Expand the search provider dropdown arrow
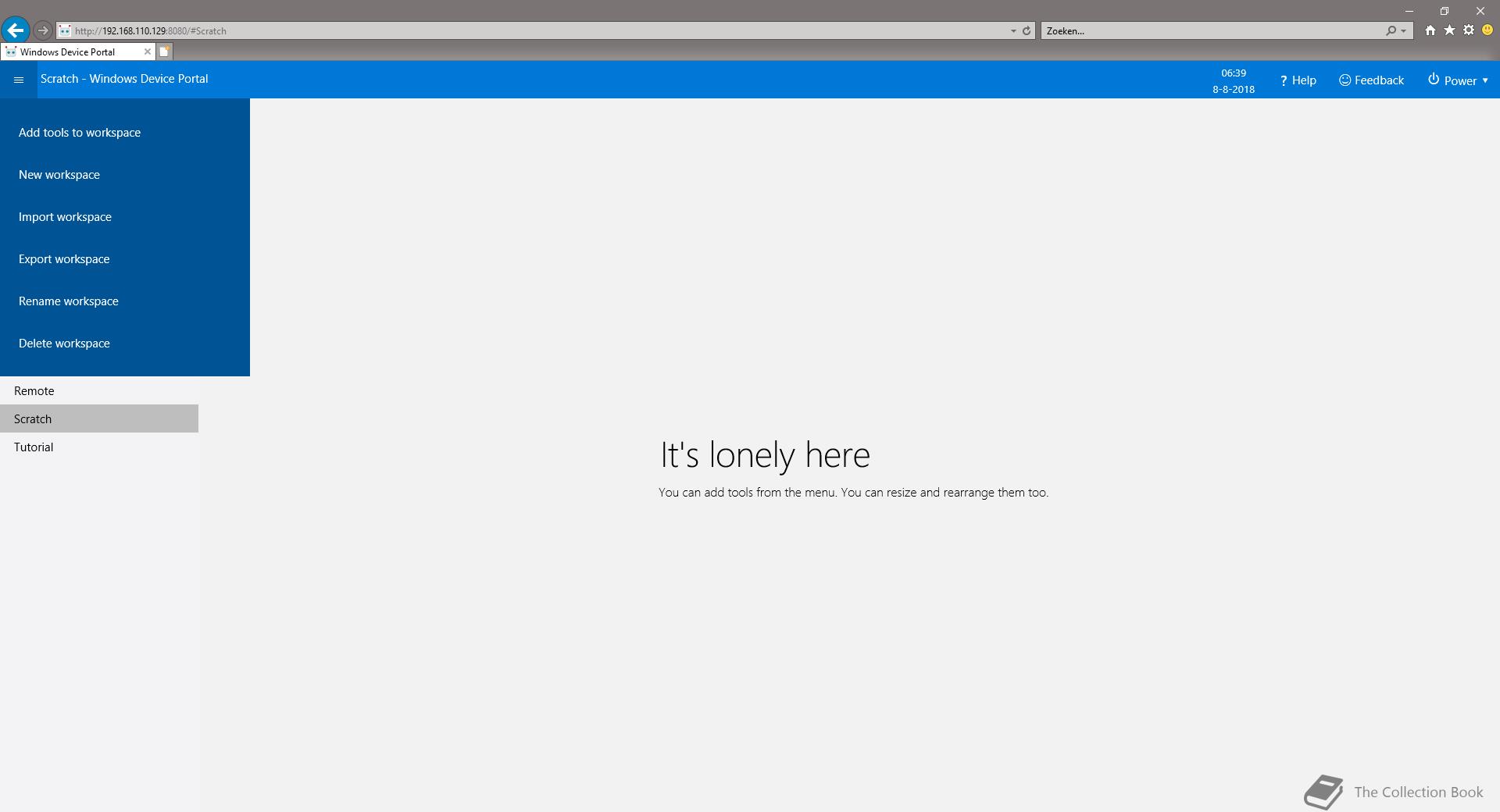The image size is (1500, 812). (1404, 31)
